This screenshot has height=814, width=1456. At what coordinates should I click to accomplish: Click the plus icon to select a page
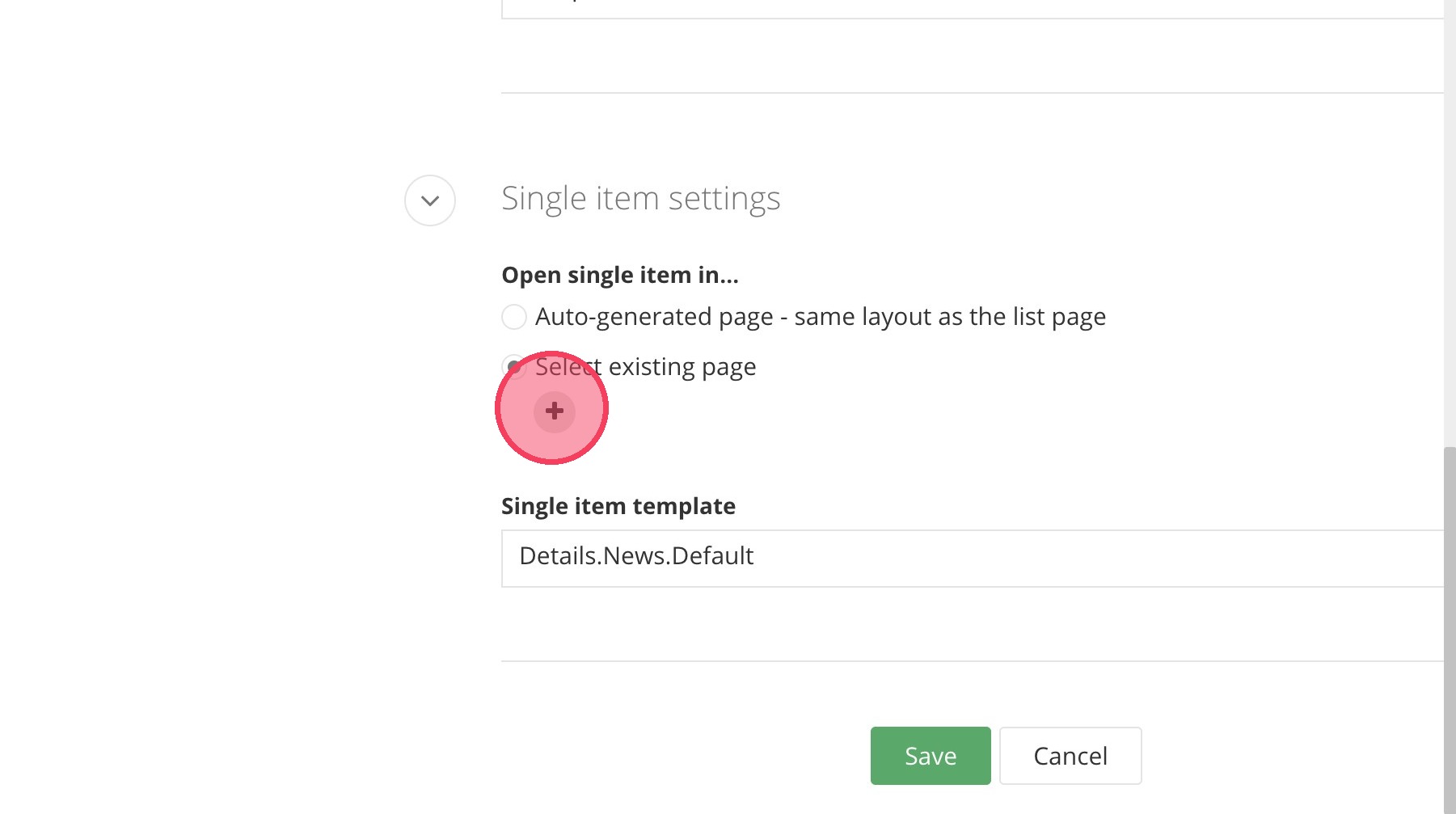click(x=555, y=411)
